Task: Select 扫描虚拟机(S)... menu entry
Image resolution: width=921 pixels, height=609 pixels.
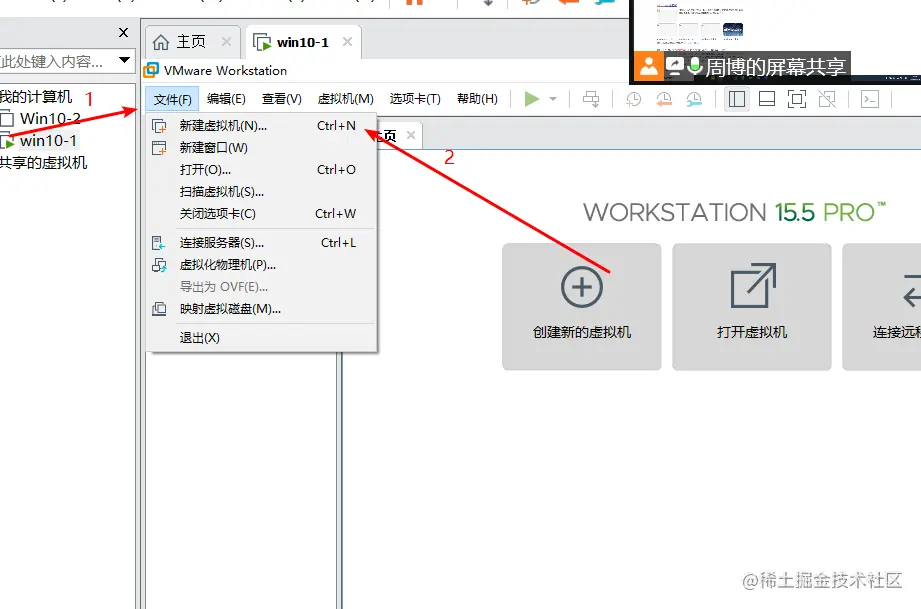Action: pyautogui.click(x=261, y=191)
